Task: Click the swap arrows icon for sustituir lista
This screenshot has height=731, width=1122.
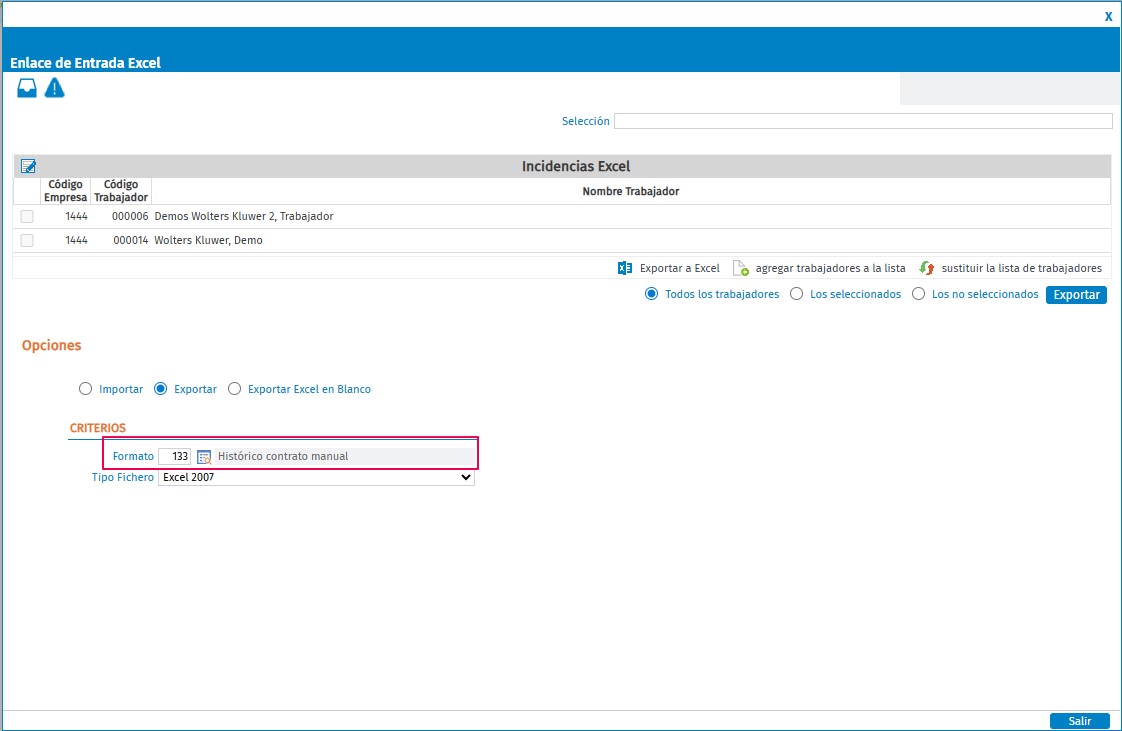Action: tap(927, 268)
